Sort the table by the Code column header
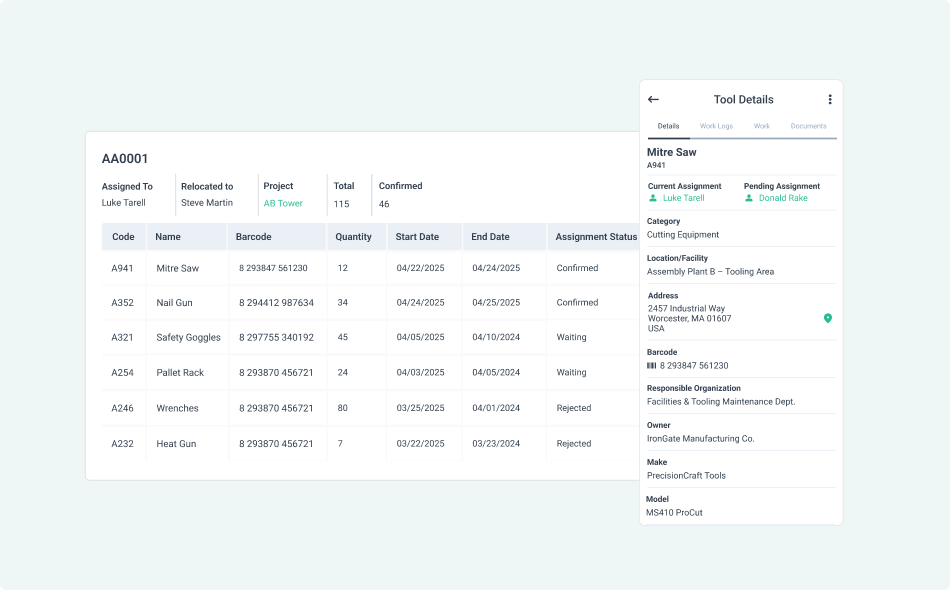Screen dimensions: 950x590 pyautogui.click(x=123, y=237)
